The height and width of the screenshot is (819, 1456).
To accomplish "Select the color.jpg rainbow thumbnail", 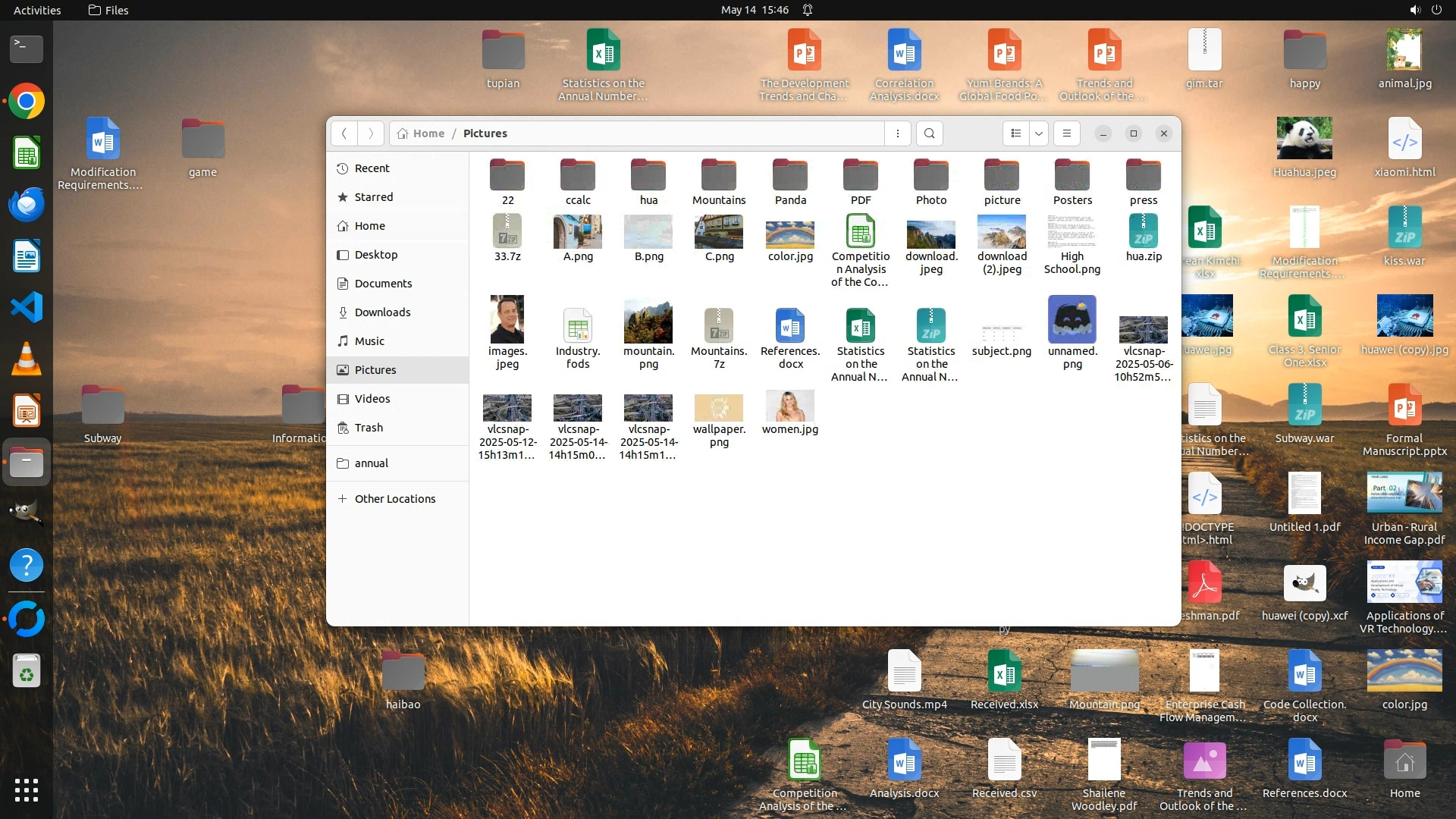I will click(x=790, y=234).
